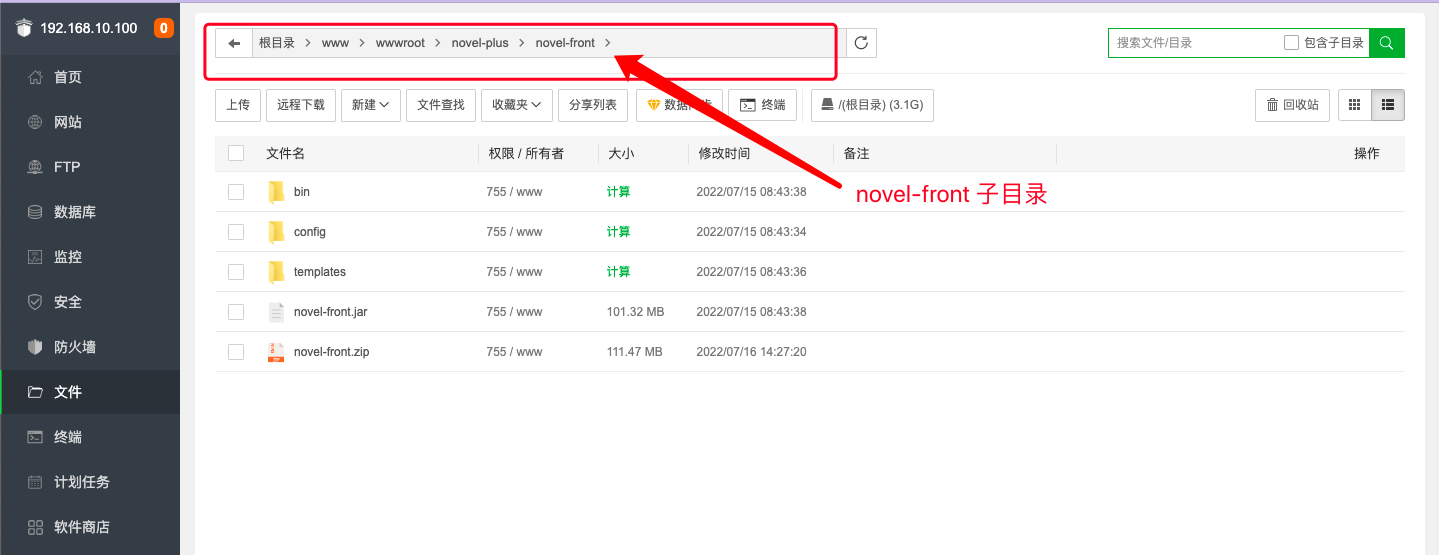Screen dimensions: 1439x555
Task: Open 终端 terminal from toolbar
Action: 762,105
